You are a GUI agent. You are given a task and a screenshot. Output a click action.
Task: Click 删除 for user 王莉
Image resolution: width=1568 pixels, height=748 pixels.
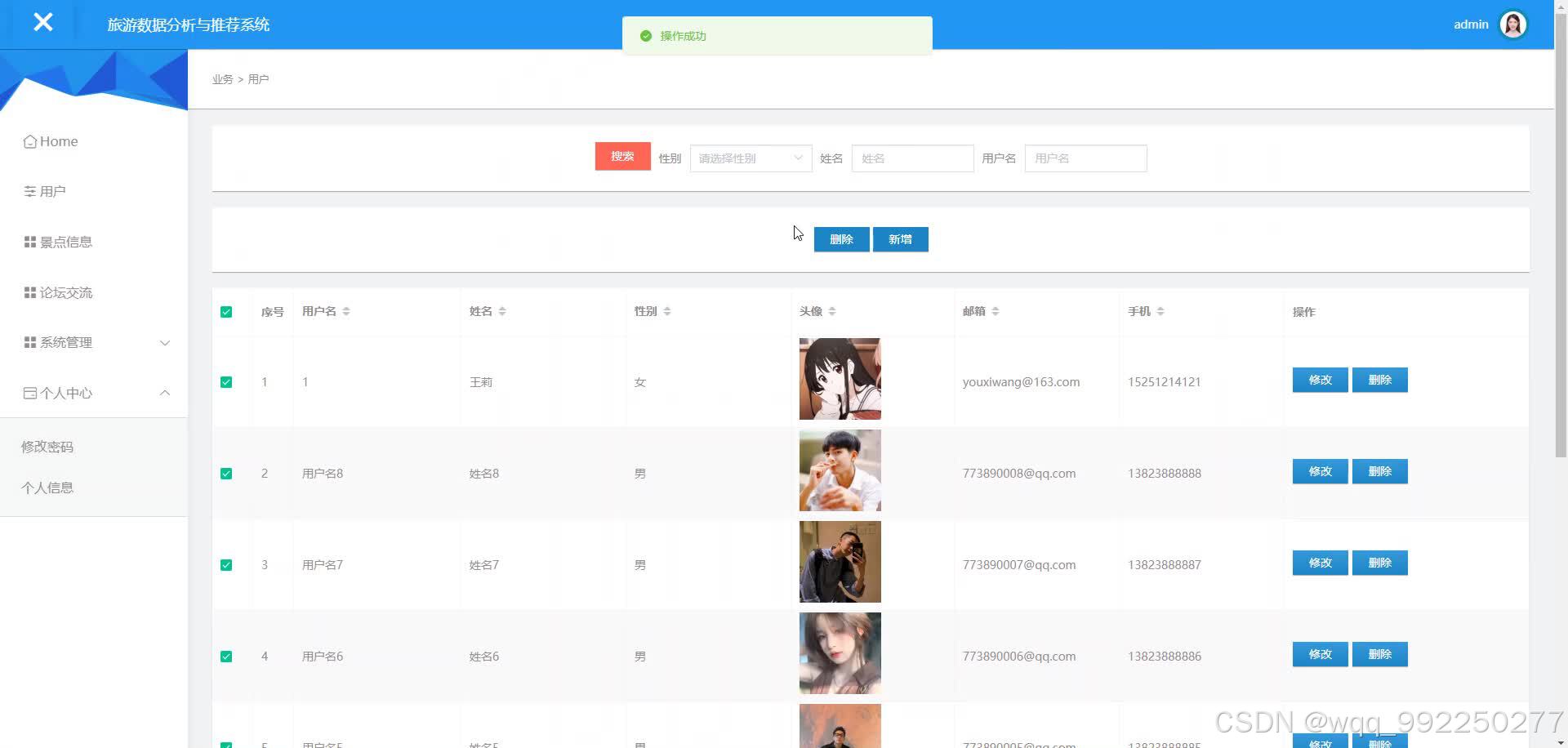click(1379, 380)
